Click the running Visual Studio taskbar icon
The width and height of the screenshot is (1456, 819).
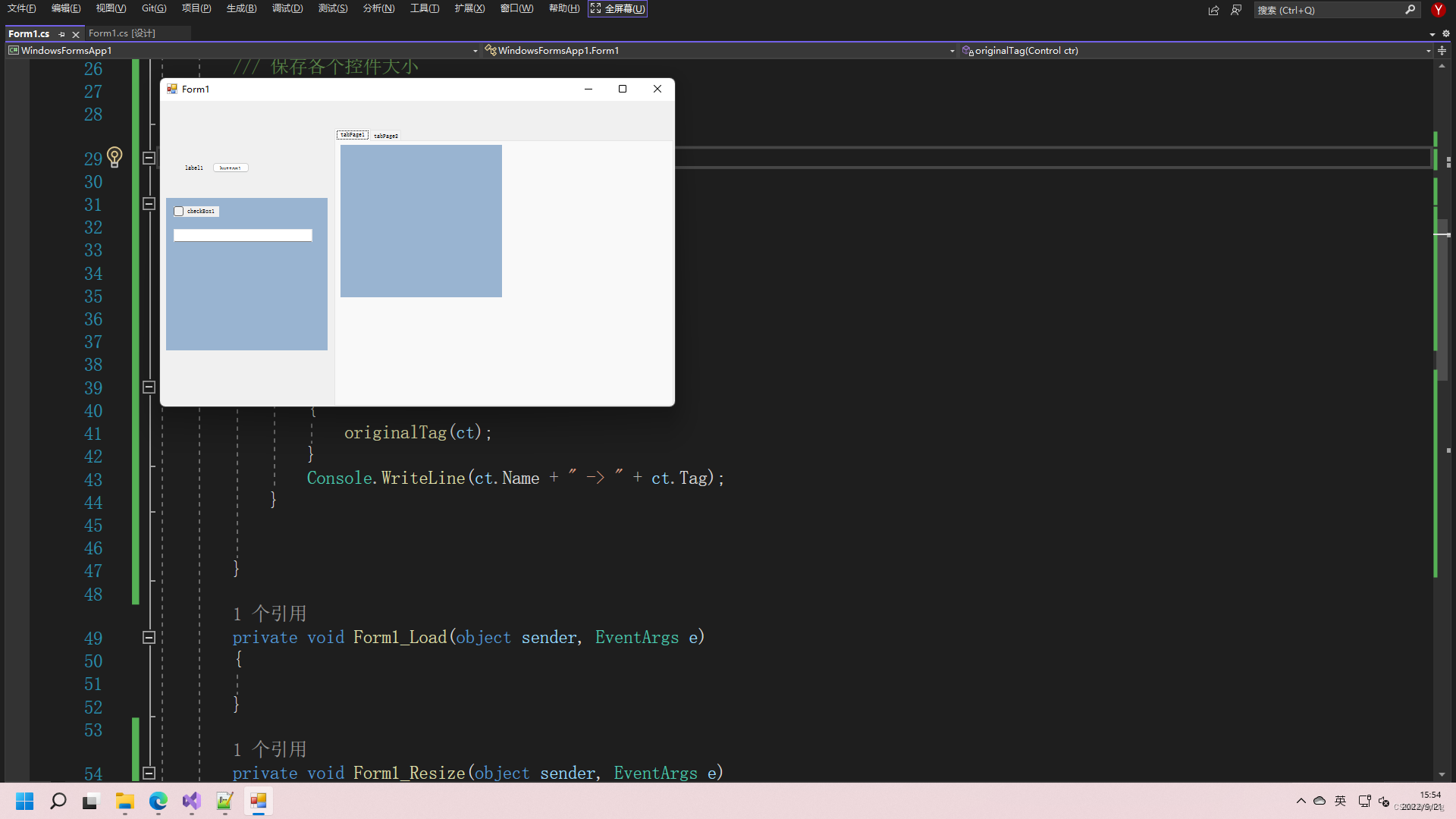pos(191,802)
